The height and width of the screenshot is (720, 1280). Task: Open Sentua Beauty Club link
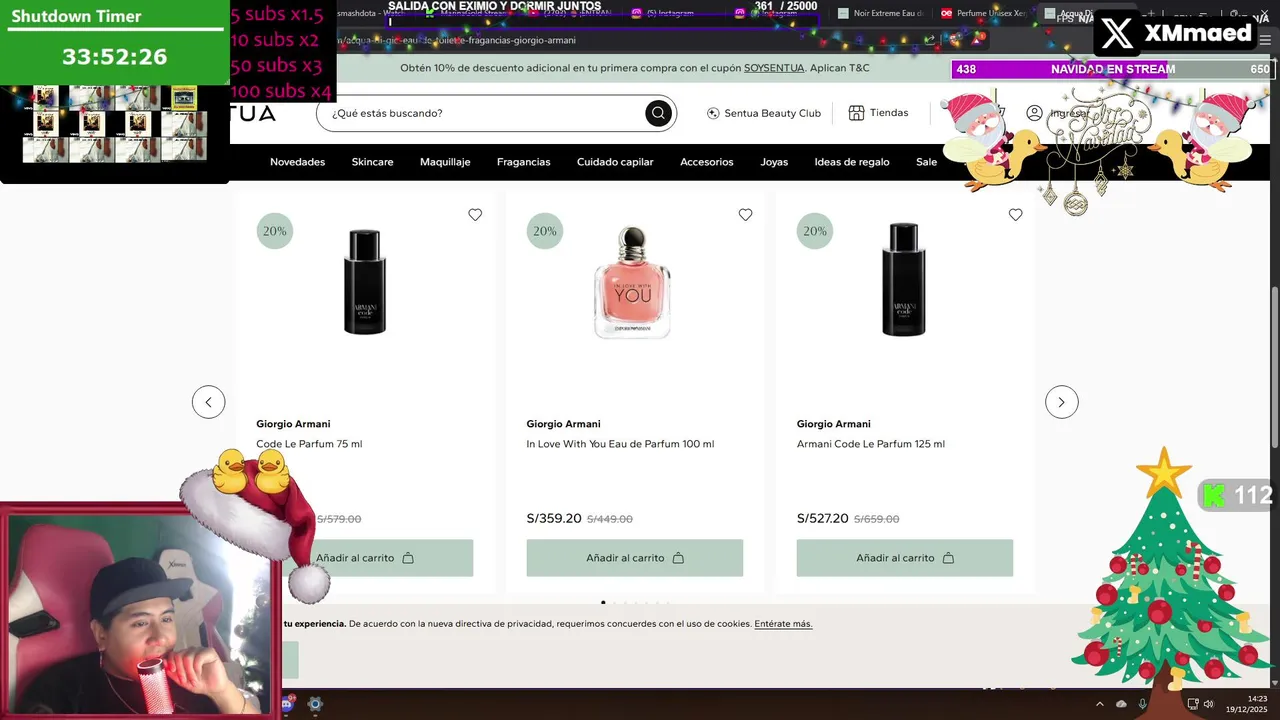[x=763, y=113]
